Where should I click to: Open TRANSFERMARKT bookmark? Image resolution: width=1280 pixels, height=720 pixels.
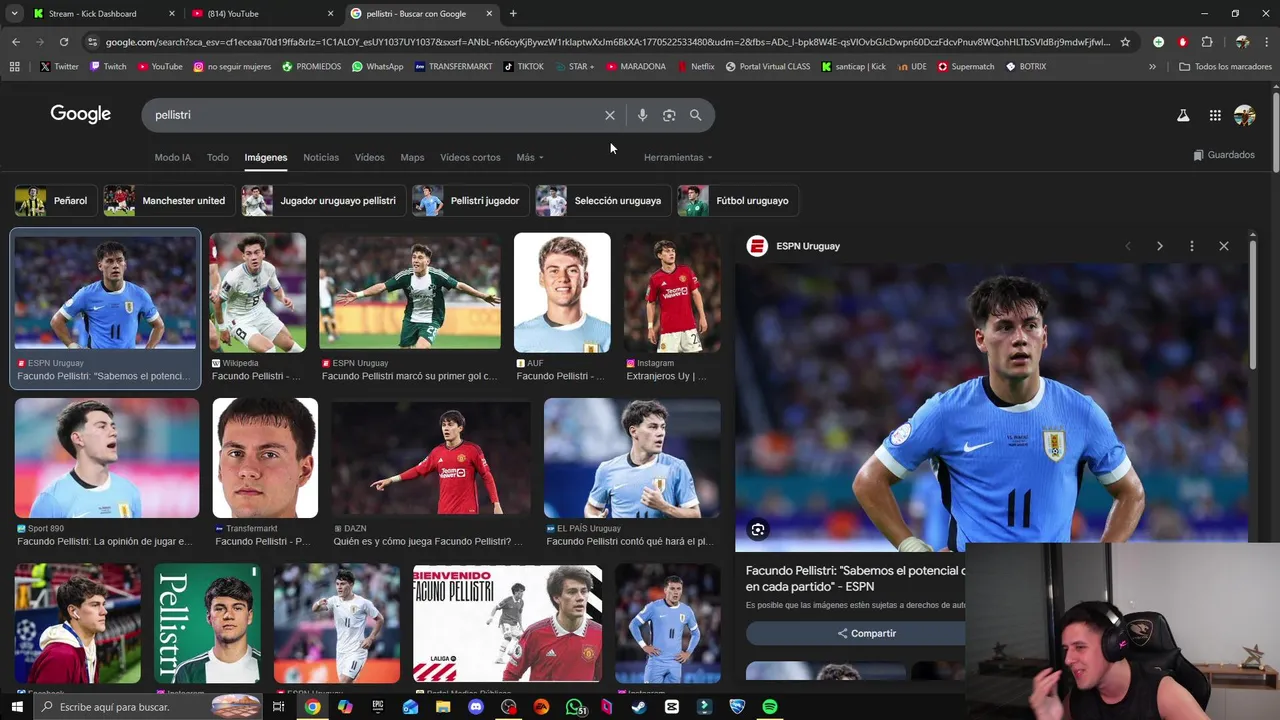tap(453, 66)
